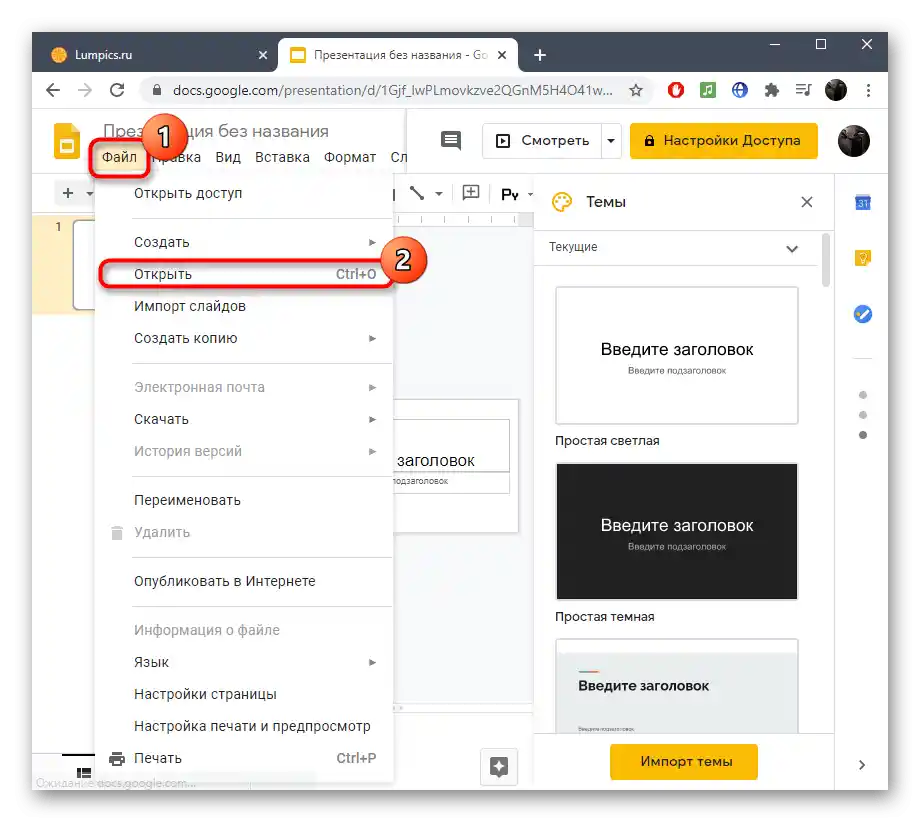920x822 pixels.
Task: Open the Google account avatar in Slides
Action: point(854,141)
